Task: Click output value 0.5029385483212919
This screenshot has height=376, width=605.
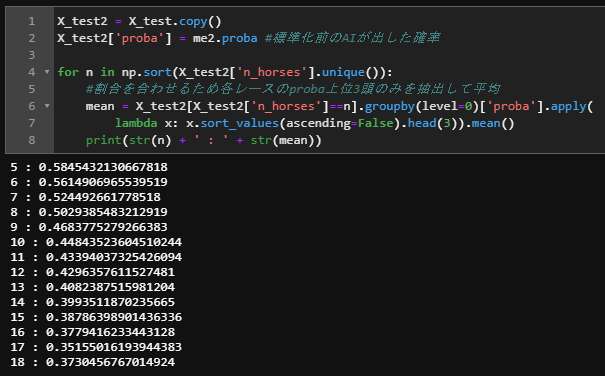Action: 103,212
